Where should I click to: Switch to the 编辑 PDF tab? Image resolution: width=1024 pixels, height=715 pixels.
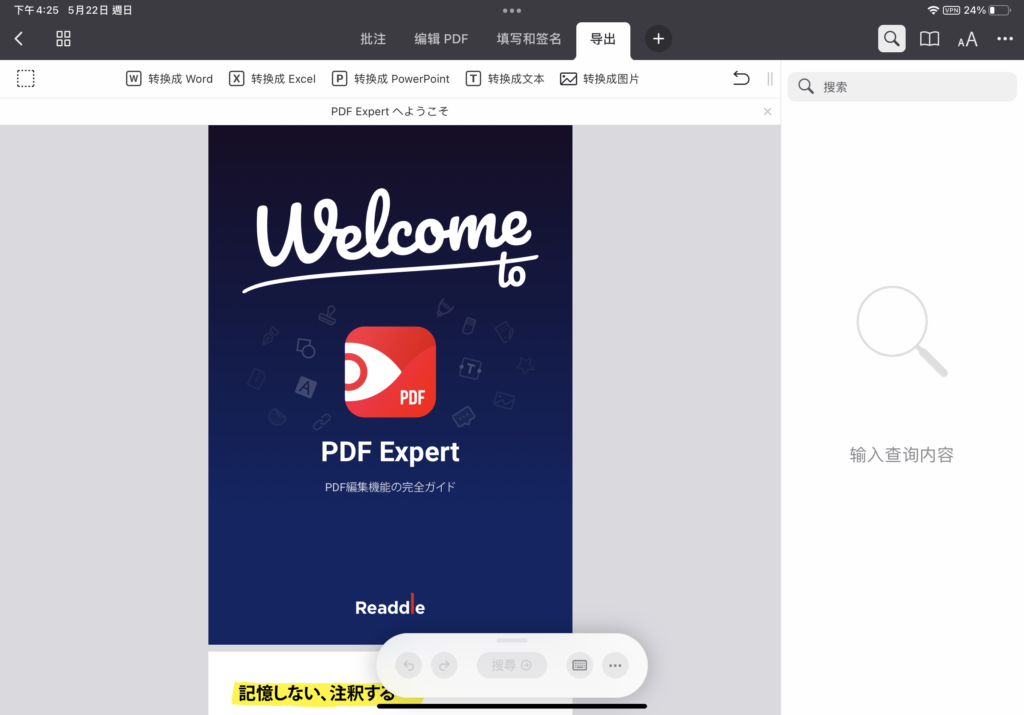coord(441,39)
